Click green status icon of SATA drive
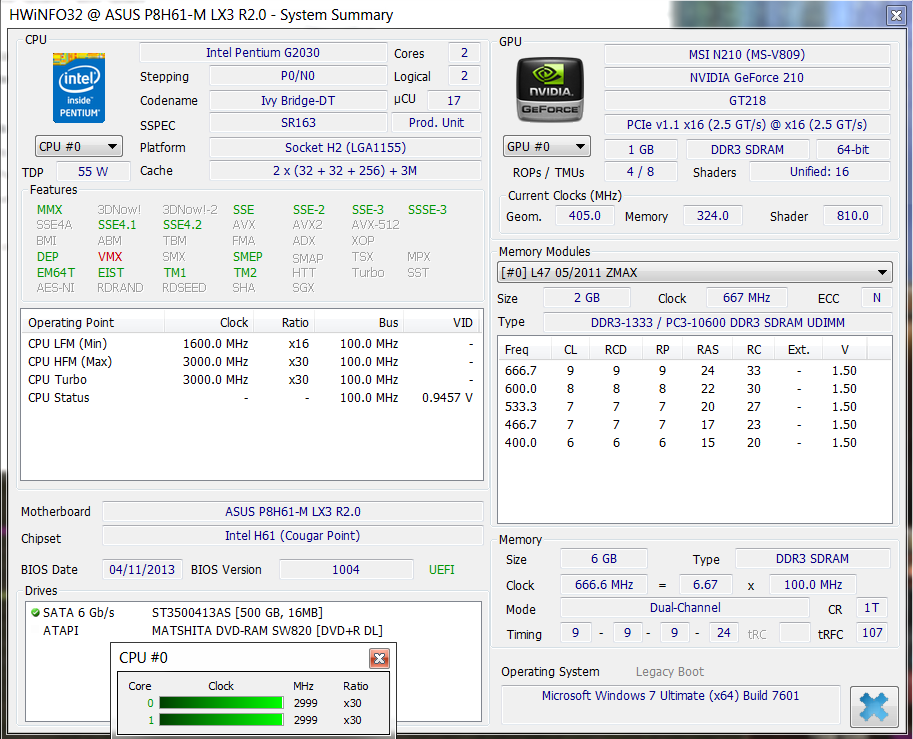The image size is (913, 739). pos(36,612)
